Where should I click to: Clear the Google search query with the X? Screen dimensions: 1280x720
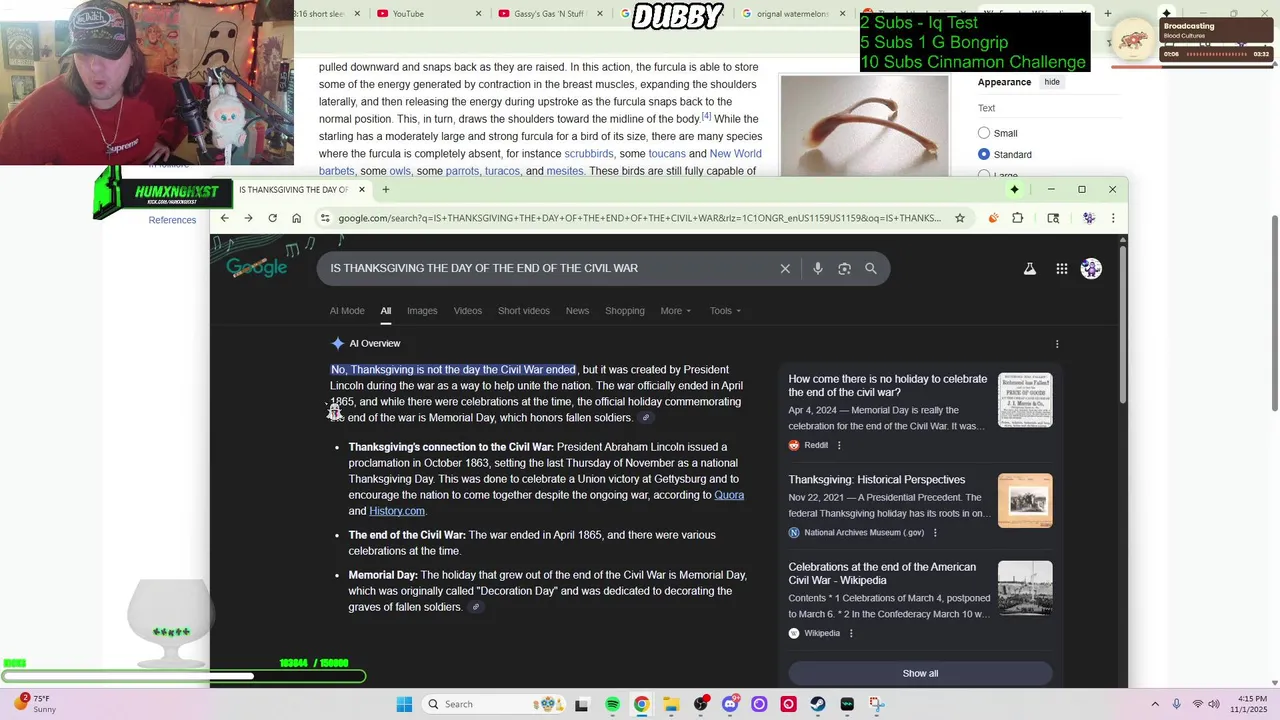(785, 268)
